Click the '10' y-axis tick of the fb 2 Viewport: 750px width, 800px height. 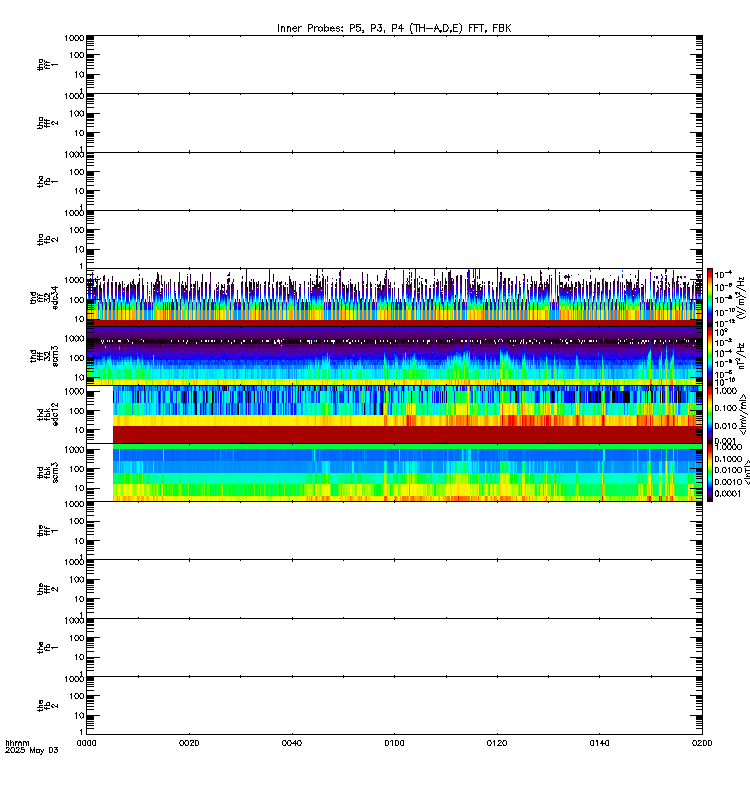tap(79, 716)
